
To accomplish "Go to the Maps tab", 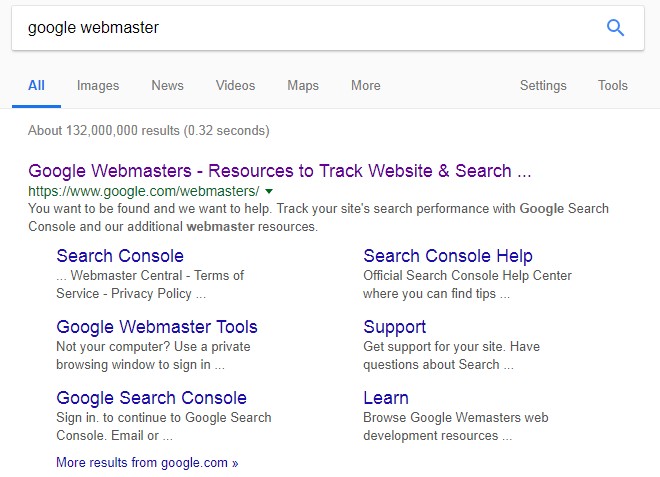I will 303,85.
